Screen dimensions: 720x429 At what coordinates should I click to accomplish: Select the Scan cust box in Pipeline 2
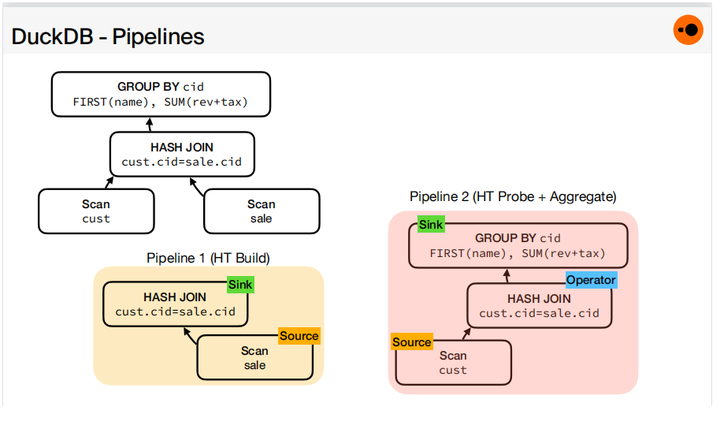point(453,363)
